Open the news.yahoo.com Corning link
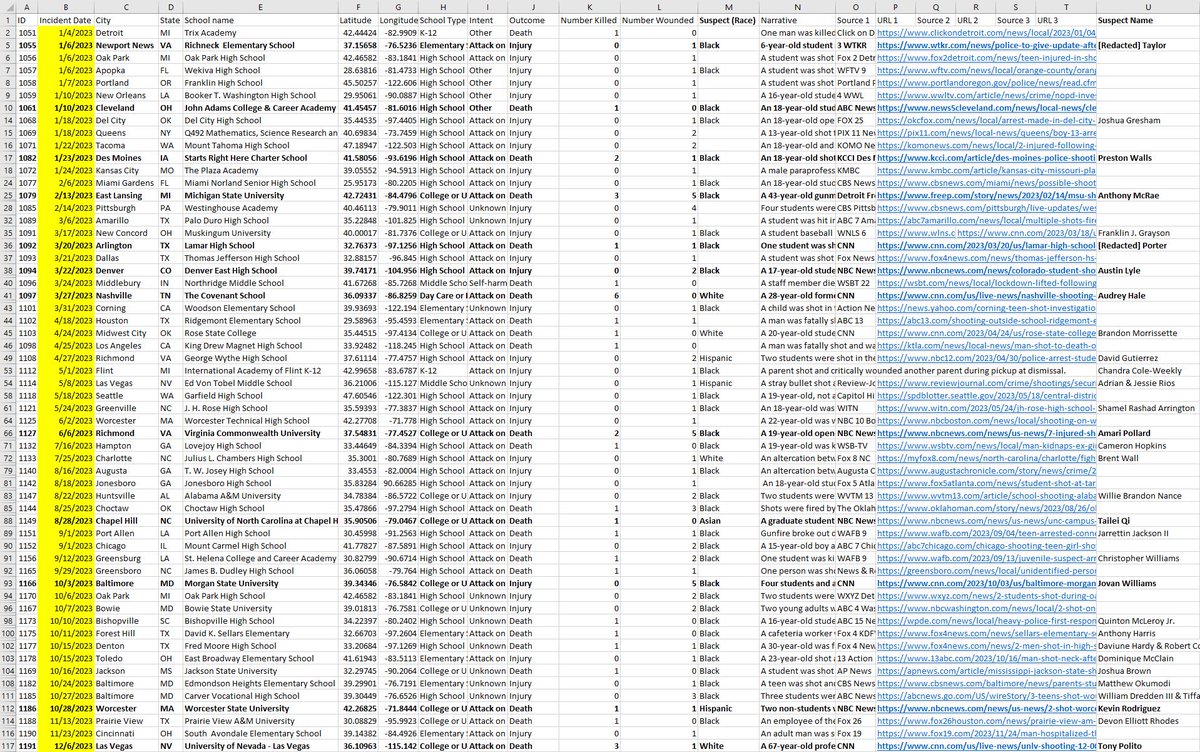Screen dimensions: 1200x752 985,308
